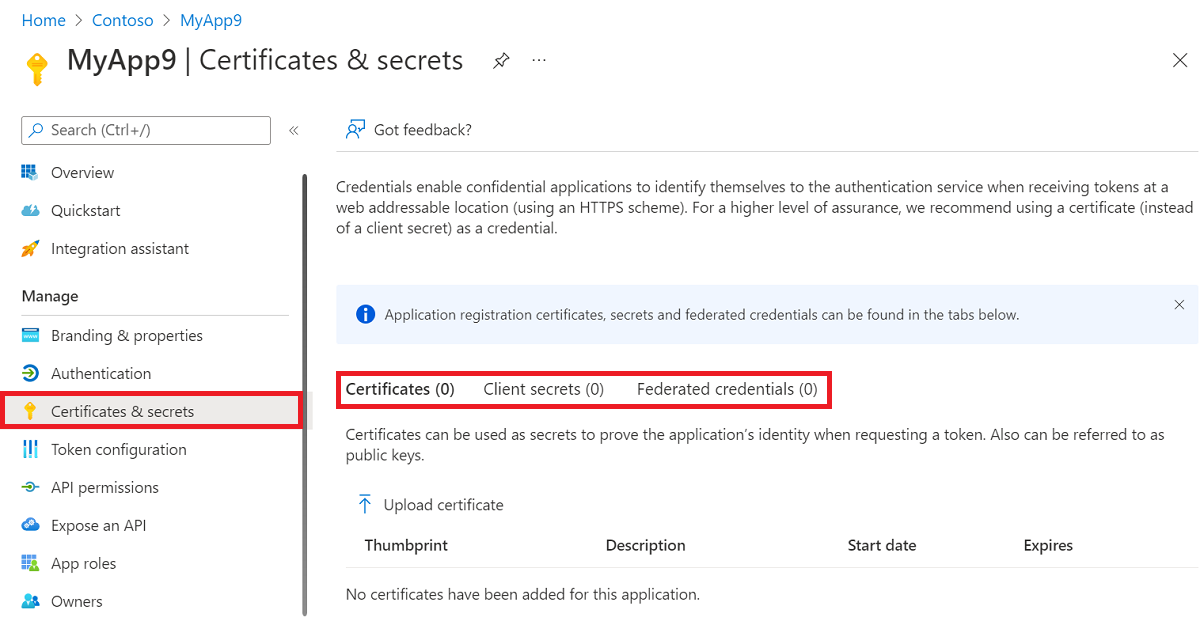Navigate to Contoso via the breadcrumb

[122, 19]
